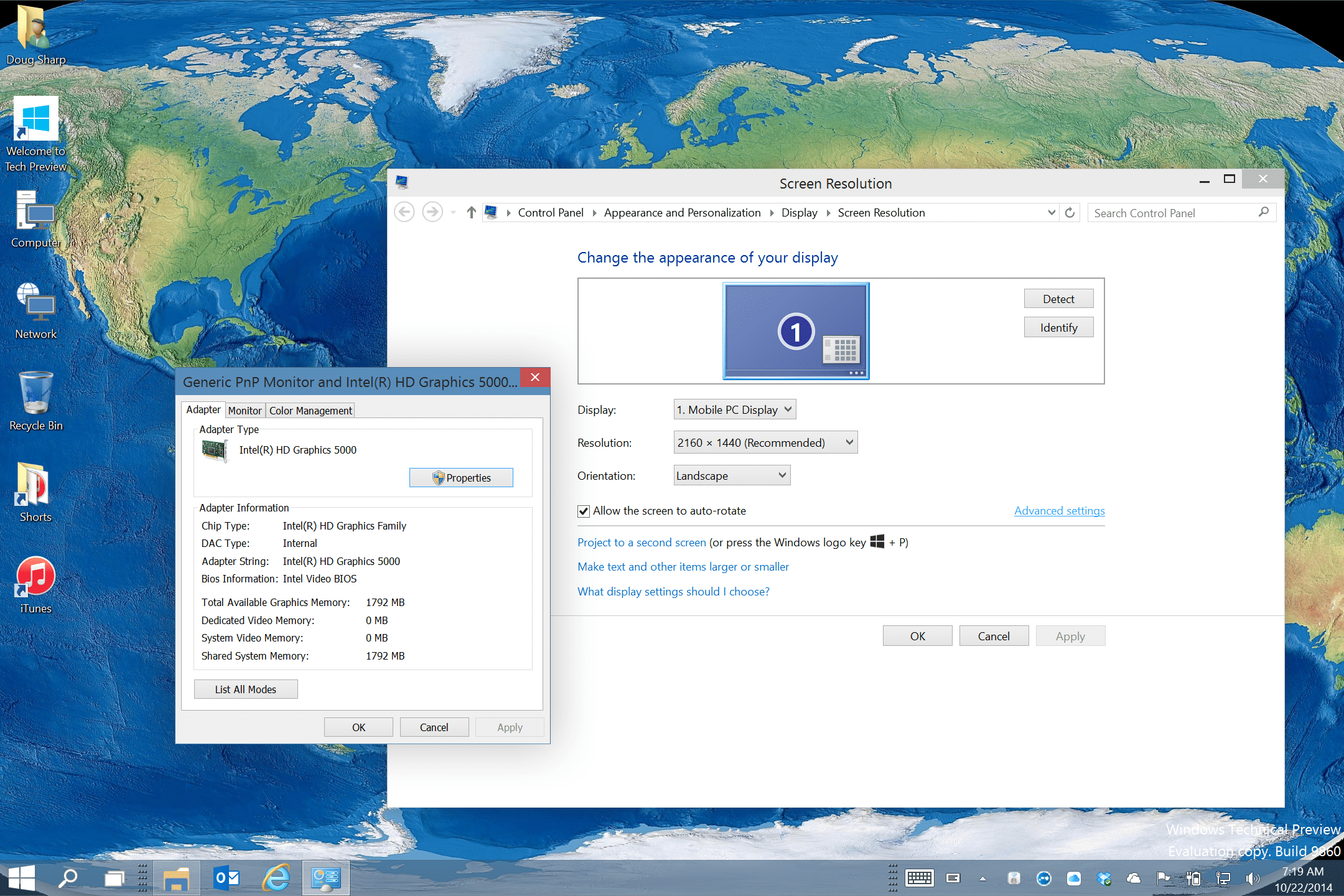The height and width of the screenshot is (896, 1344).
Task: Select monitor 1 display thumbnail
Action: point(796,330)
